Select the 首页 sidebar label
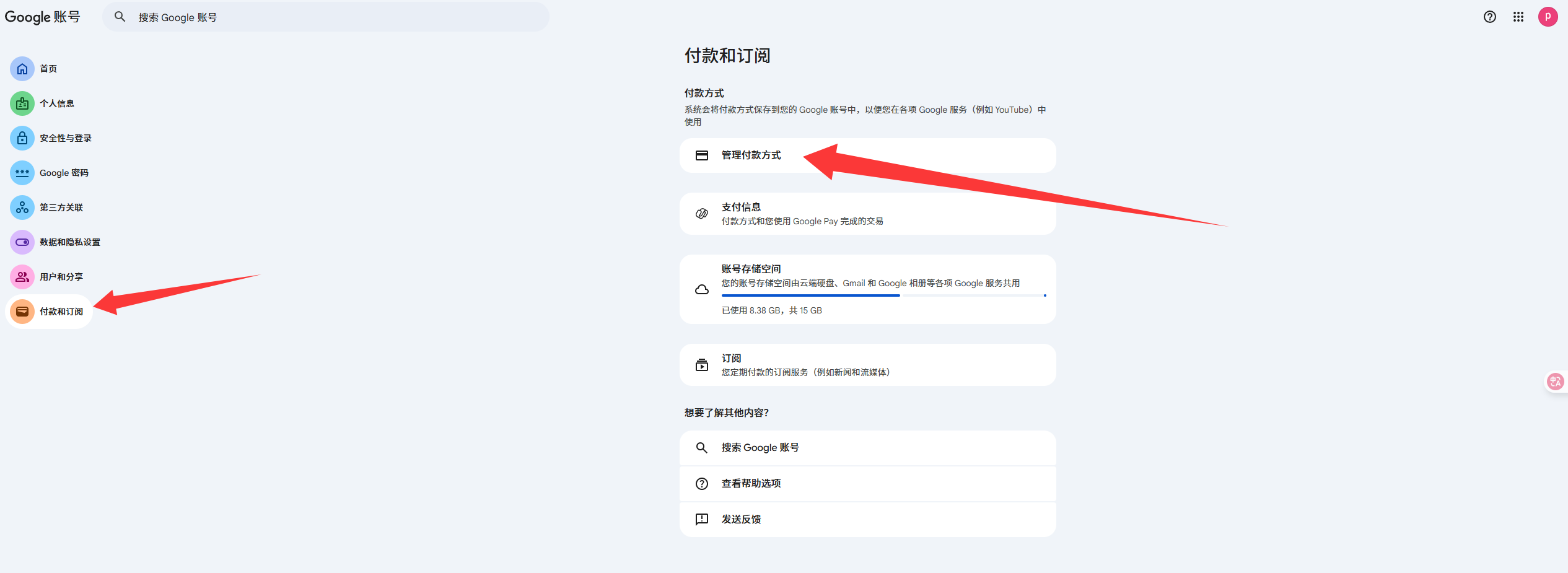This screenshot has height=573, width=1568. point(48,69)
